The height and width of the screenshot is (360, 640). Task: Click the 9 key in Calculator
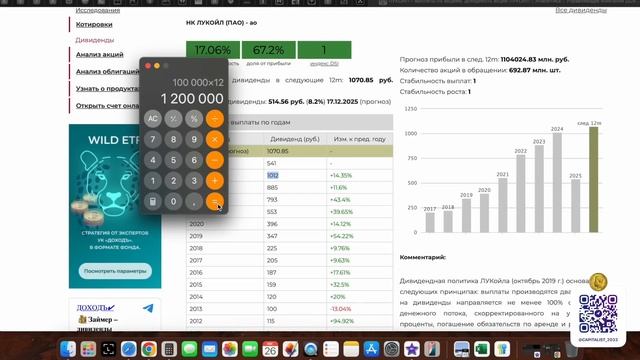[194, 140]
